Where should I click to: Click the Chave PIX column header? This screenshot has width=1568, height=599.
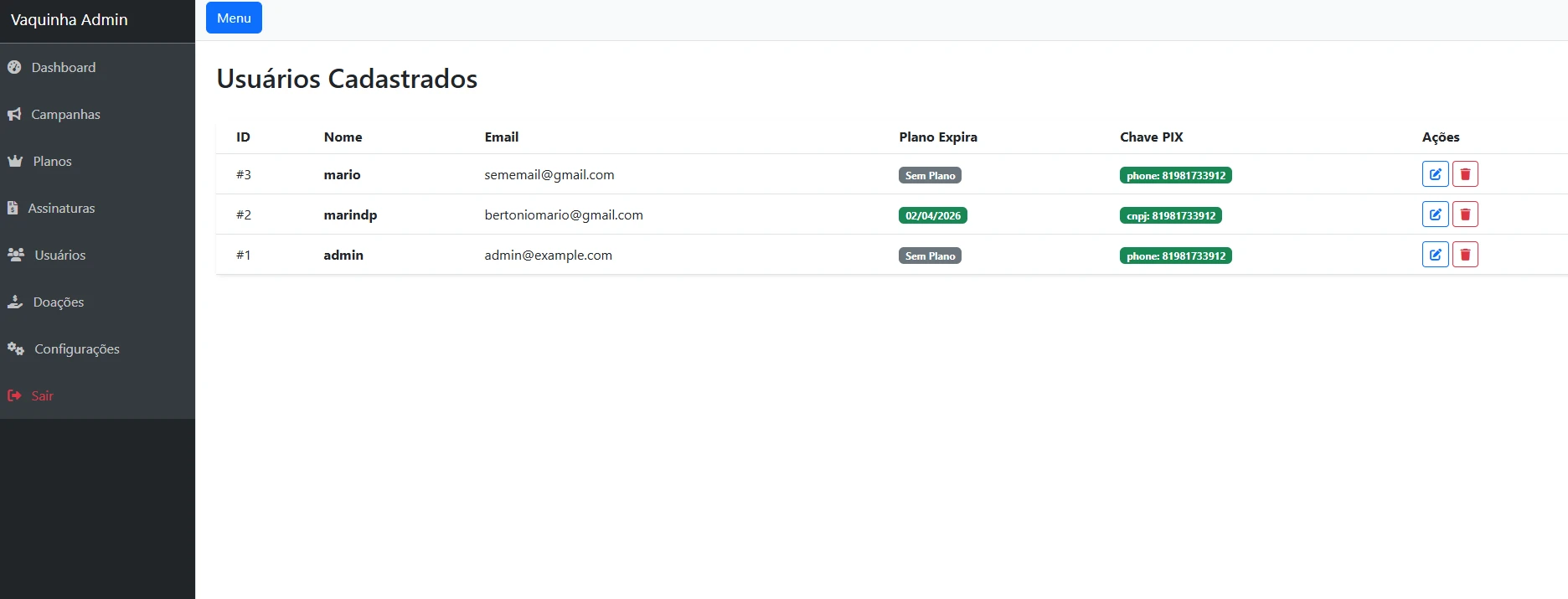point(1152,137)
